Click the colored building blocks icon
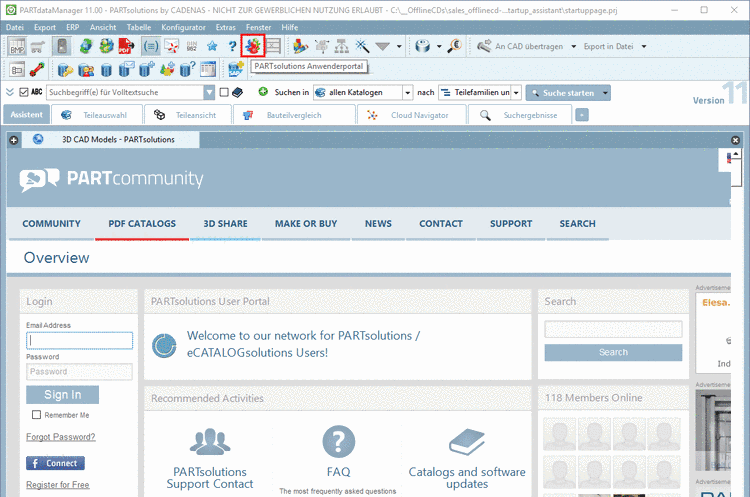This screenshot has height=497, width=750. point(300,46)
